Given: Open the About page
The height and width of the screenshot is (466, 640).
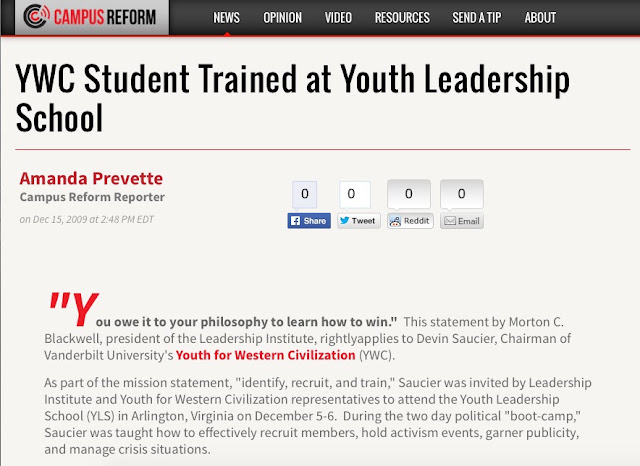Looking at the screenshot, I should tap(540, 18).
